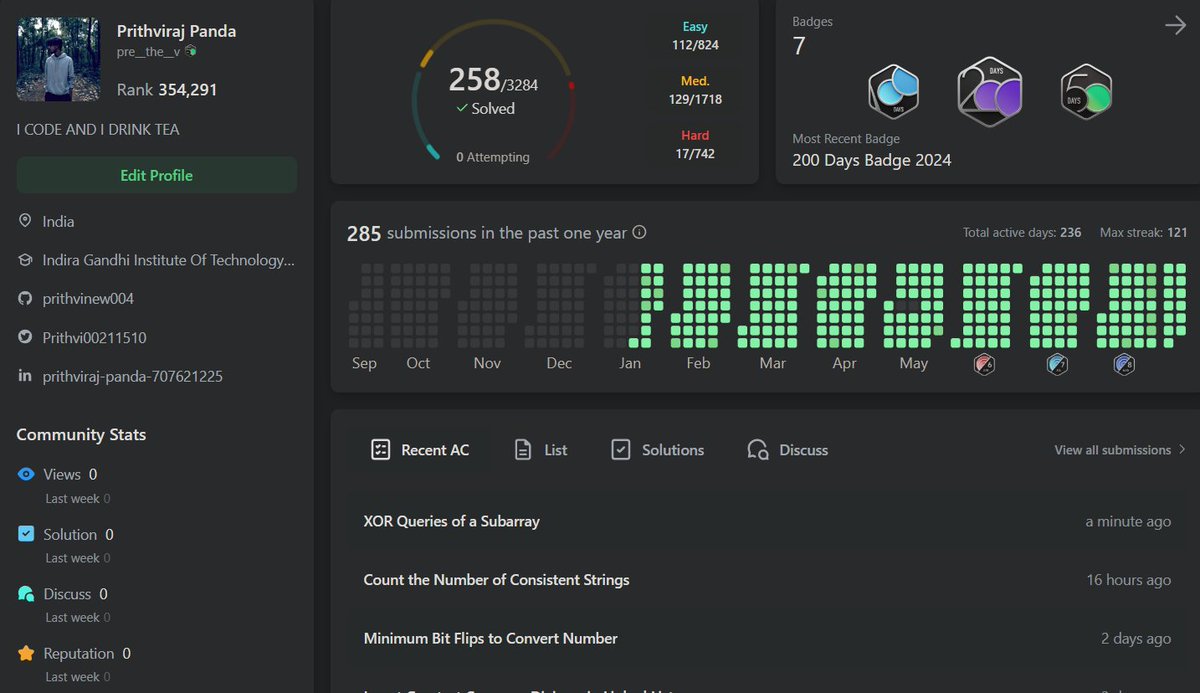Click the GitHub icon beside prithvinew004
Screen dimensions: 1200x693
[x=25, y=298]
